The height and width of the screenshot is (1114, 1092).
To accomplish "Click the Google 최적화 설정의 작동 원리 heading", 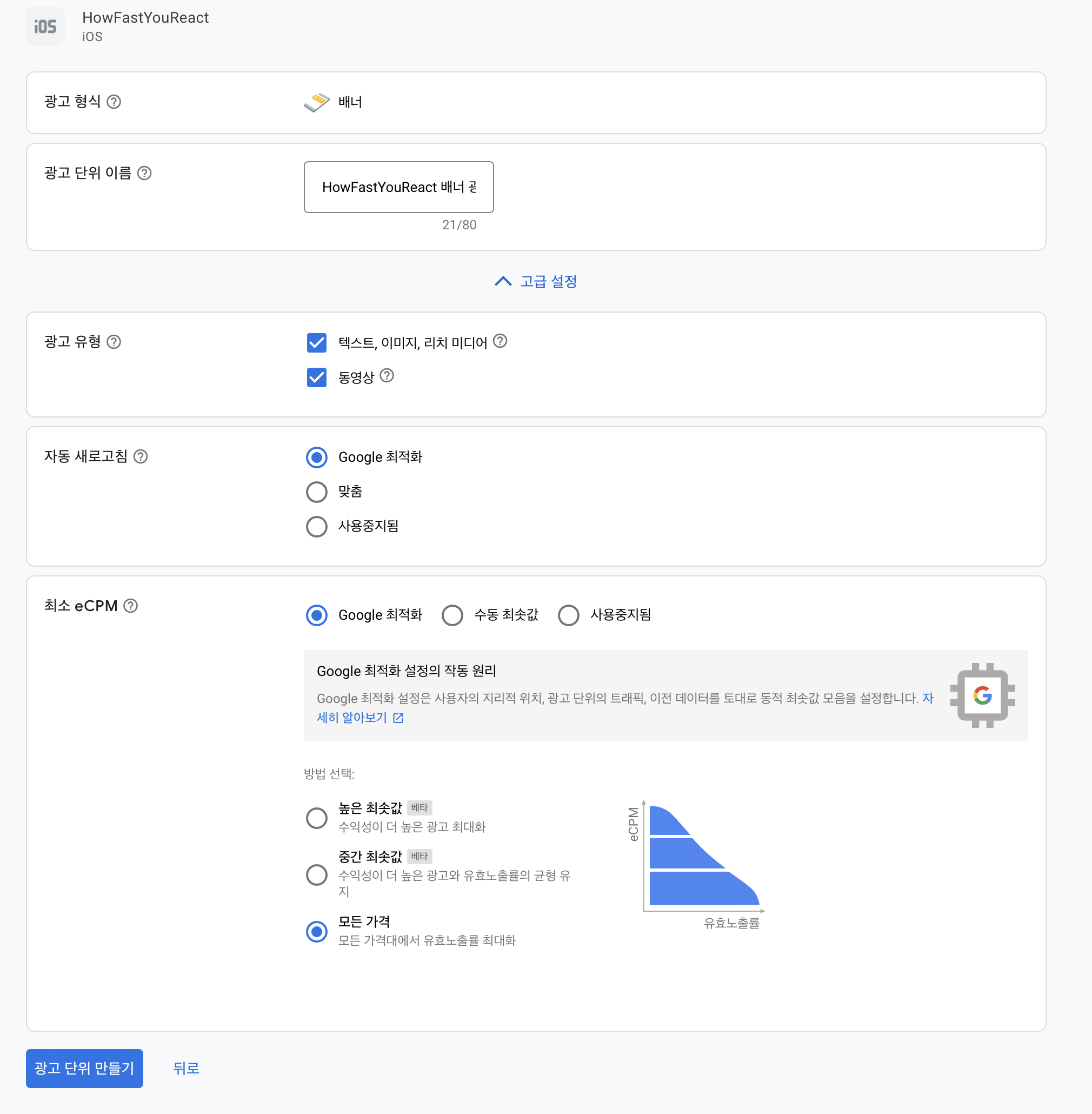I will 407,671.
